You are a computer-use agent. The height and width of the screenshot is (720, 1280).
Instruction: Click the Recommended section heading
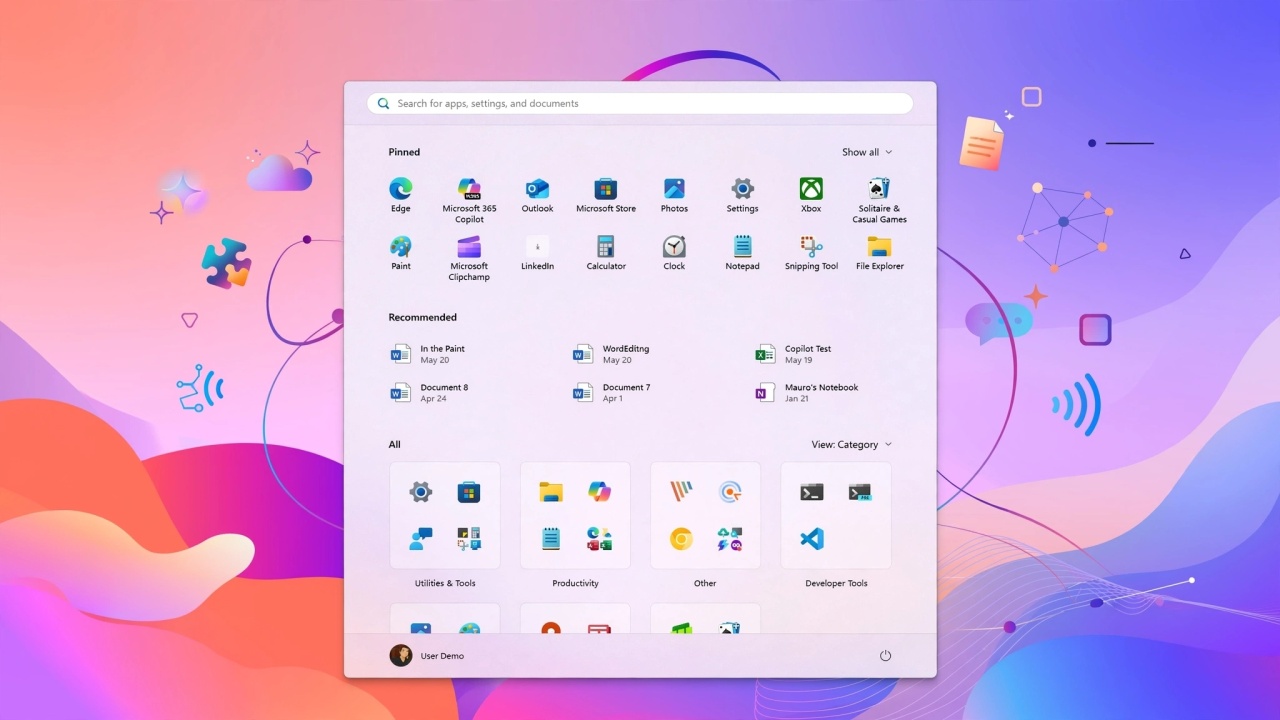click(422, 317)
